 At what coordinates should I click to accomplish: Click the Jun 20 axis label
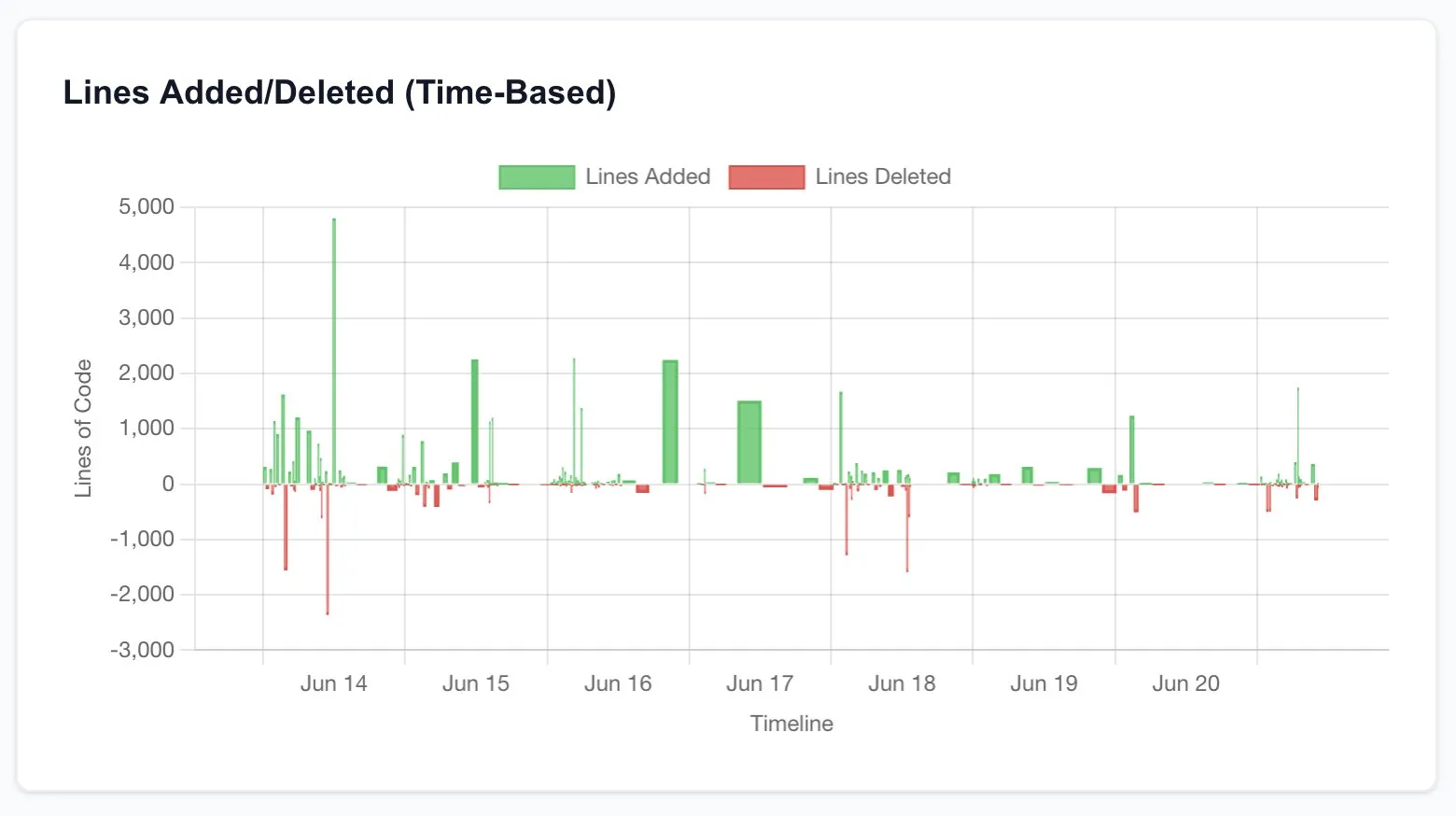[1185, 683]
